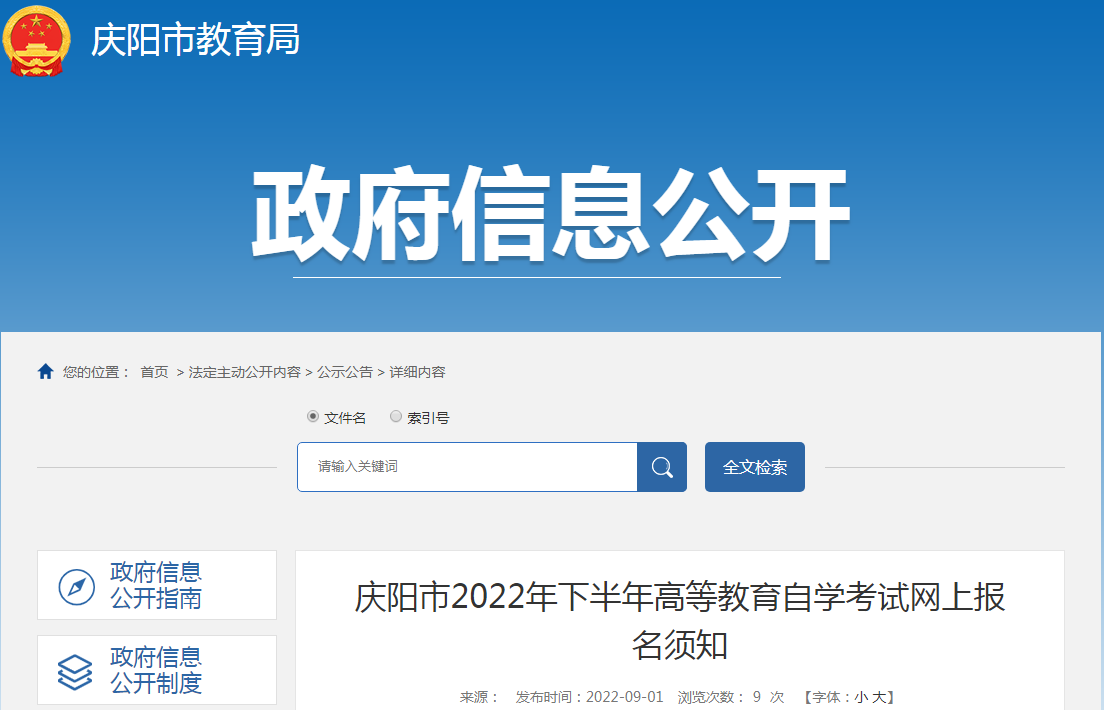Click the 庆阳市教育局 site title
The width and height of the screenshot is (1104, 710).
pos(196,39)
